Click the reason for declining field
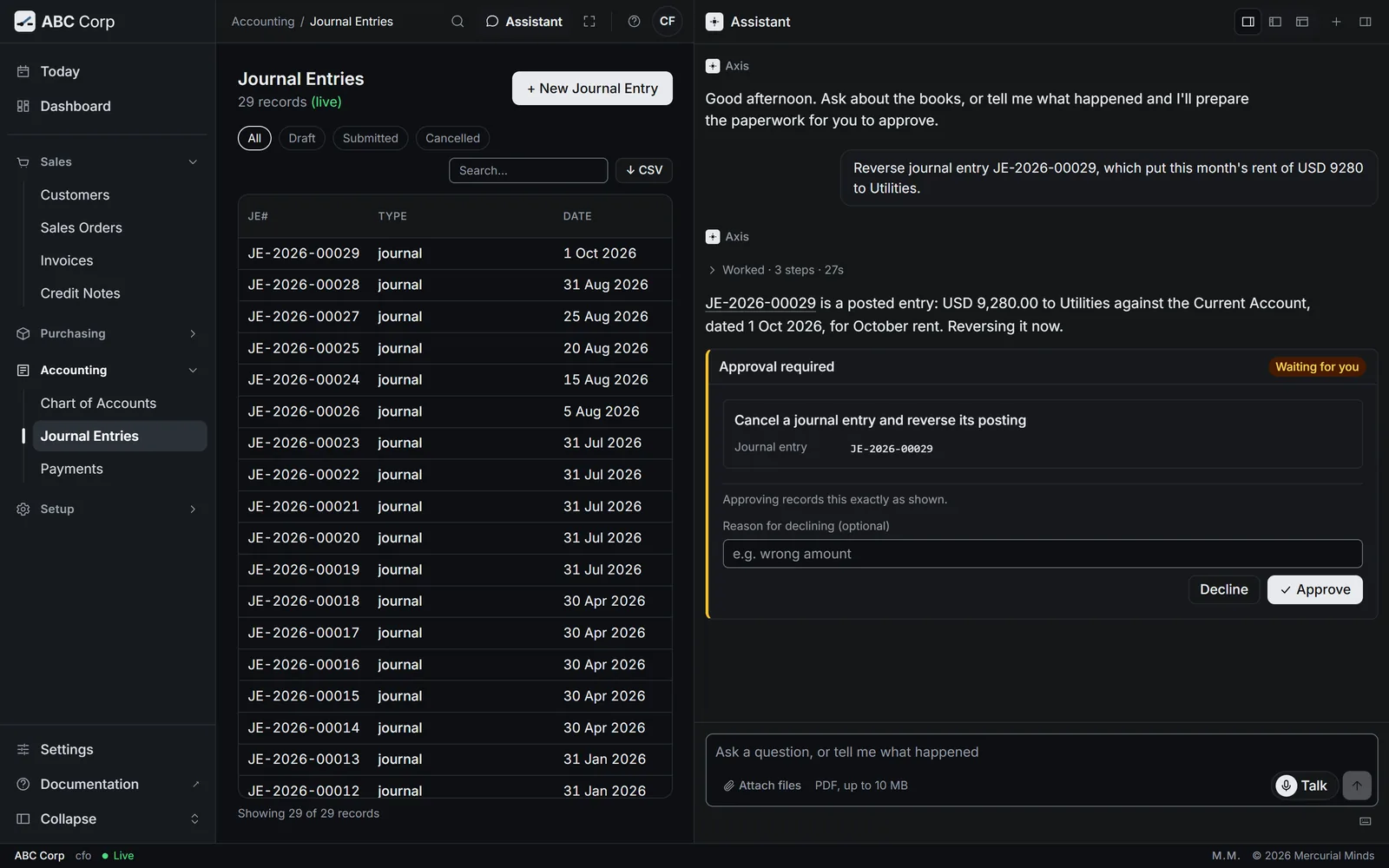 1042,554
